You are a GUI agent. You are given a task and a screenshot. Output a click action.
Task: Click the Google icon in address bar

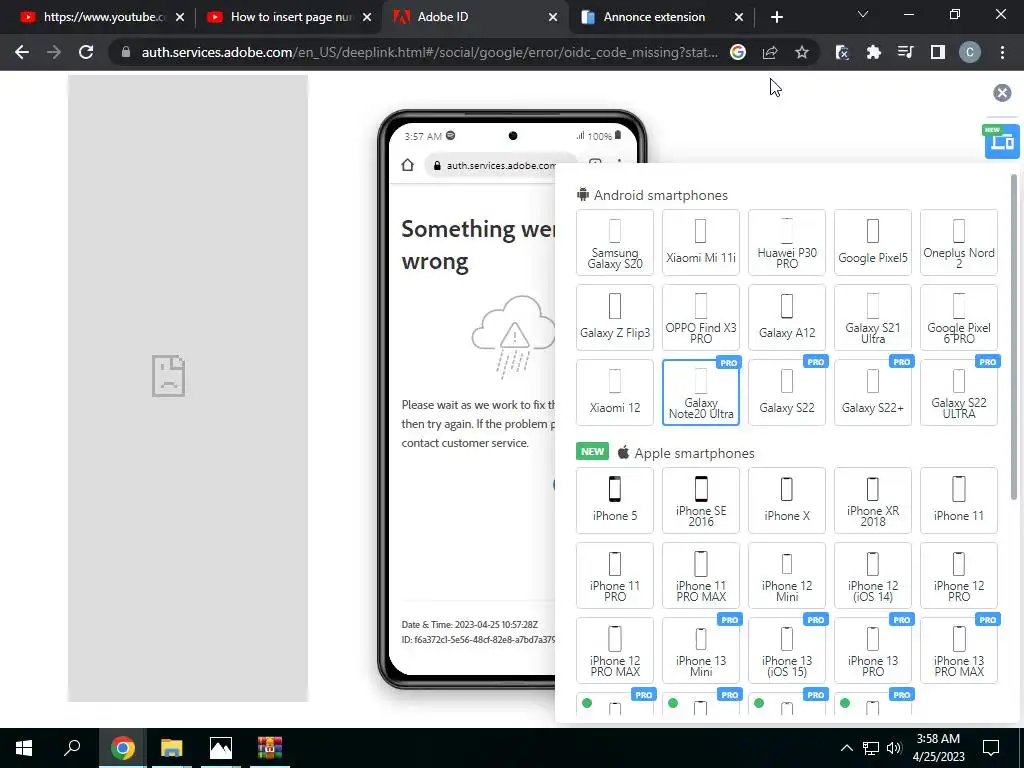click(738, 52)
